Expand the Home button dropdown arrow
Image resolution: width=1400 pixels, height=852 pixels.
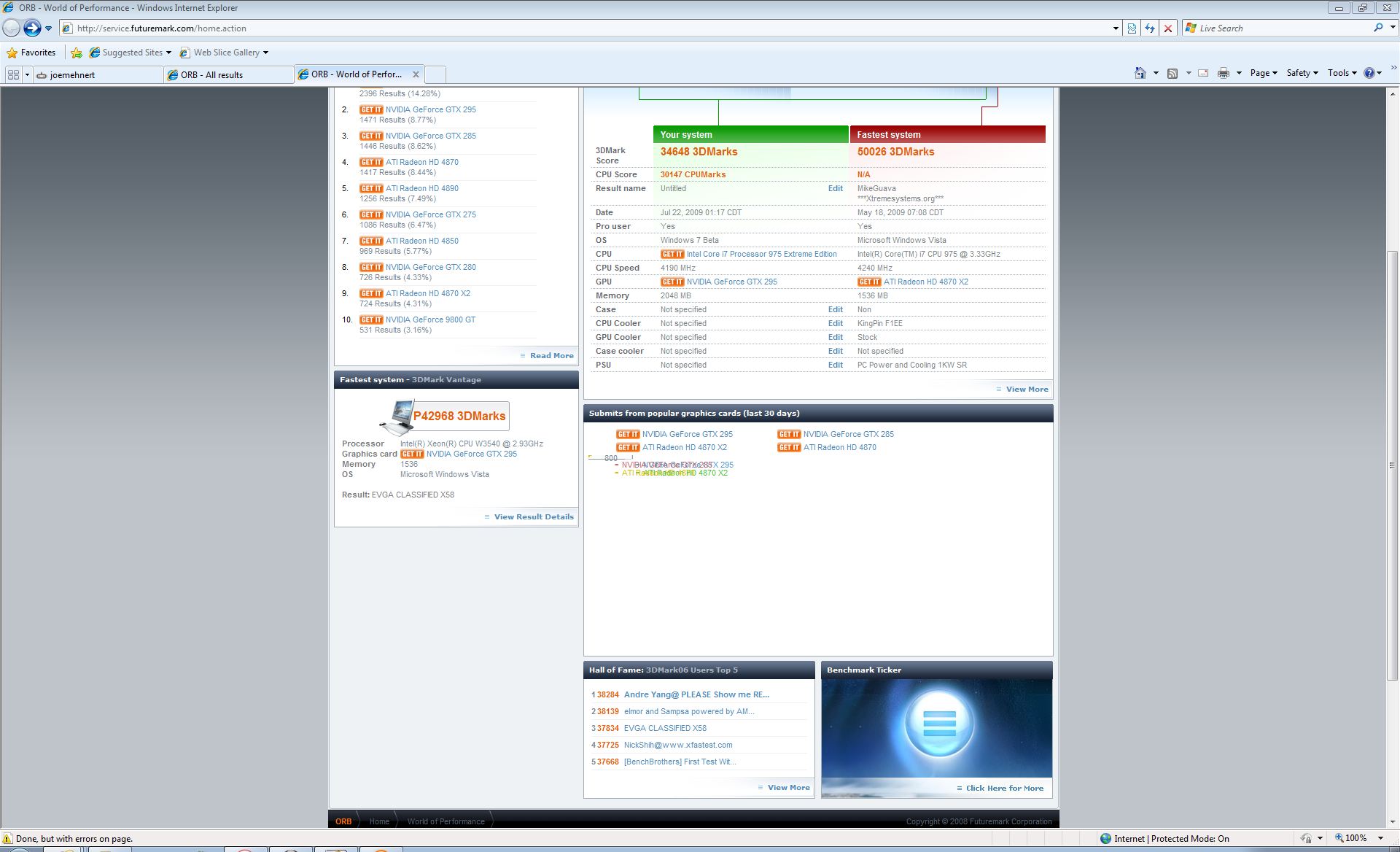1156,73
